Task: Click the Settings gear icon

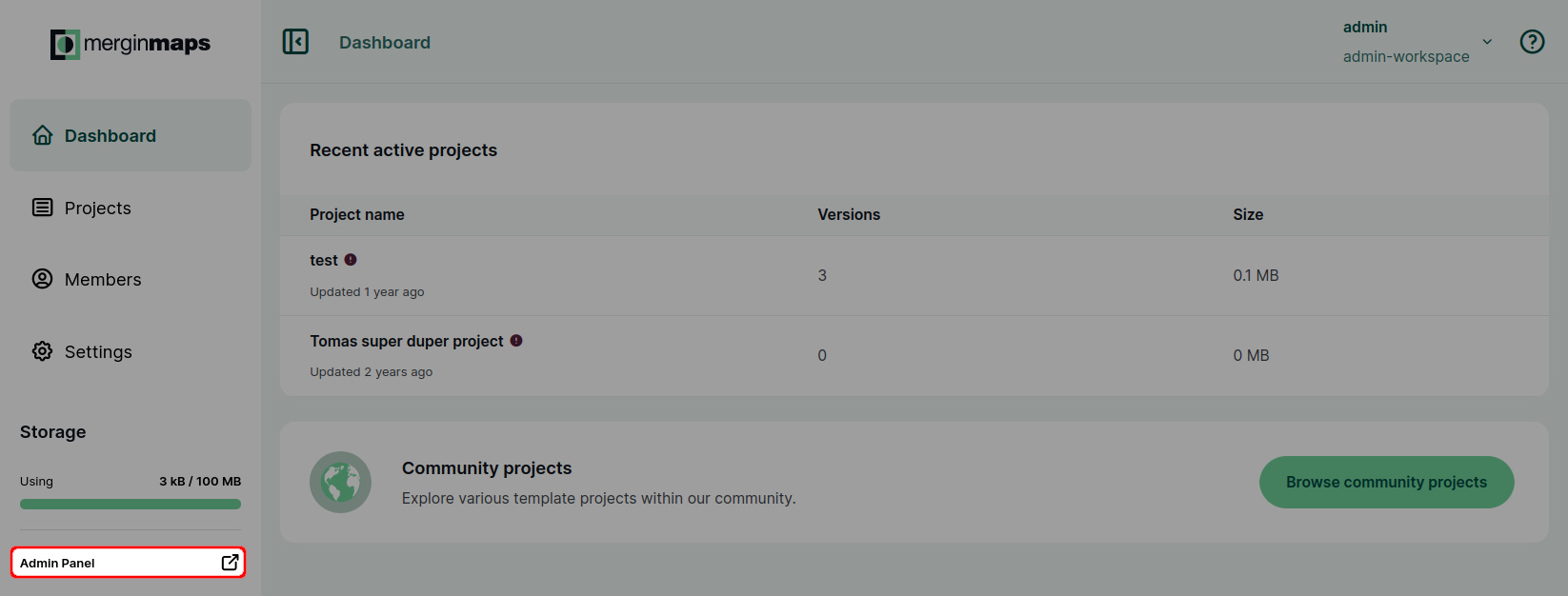Action: [43, 351]
